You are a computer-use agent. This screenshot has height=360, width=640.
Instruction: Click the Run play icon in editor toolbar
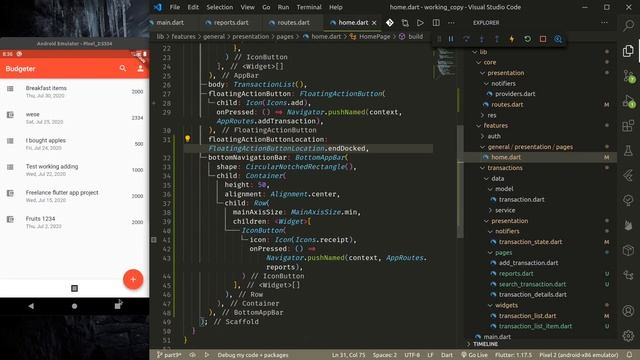coord(420,23)
